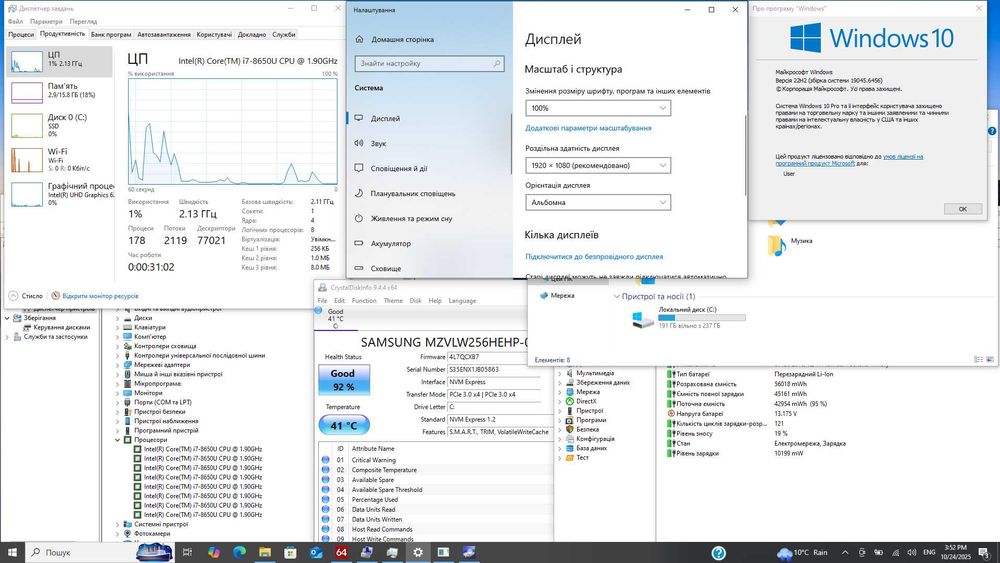The image size is (1000, 563).
Task: Select Керування дисками in Computer Management tree
Action: coord(61,327)
